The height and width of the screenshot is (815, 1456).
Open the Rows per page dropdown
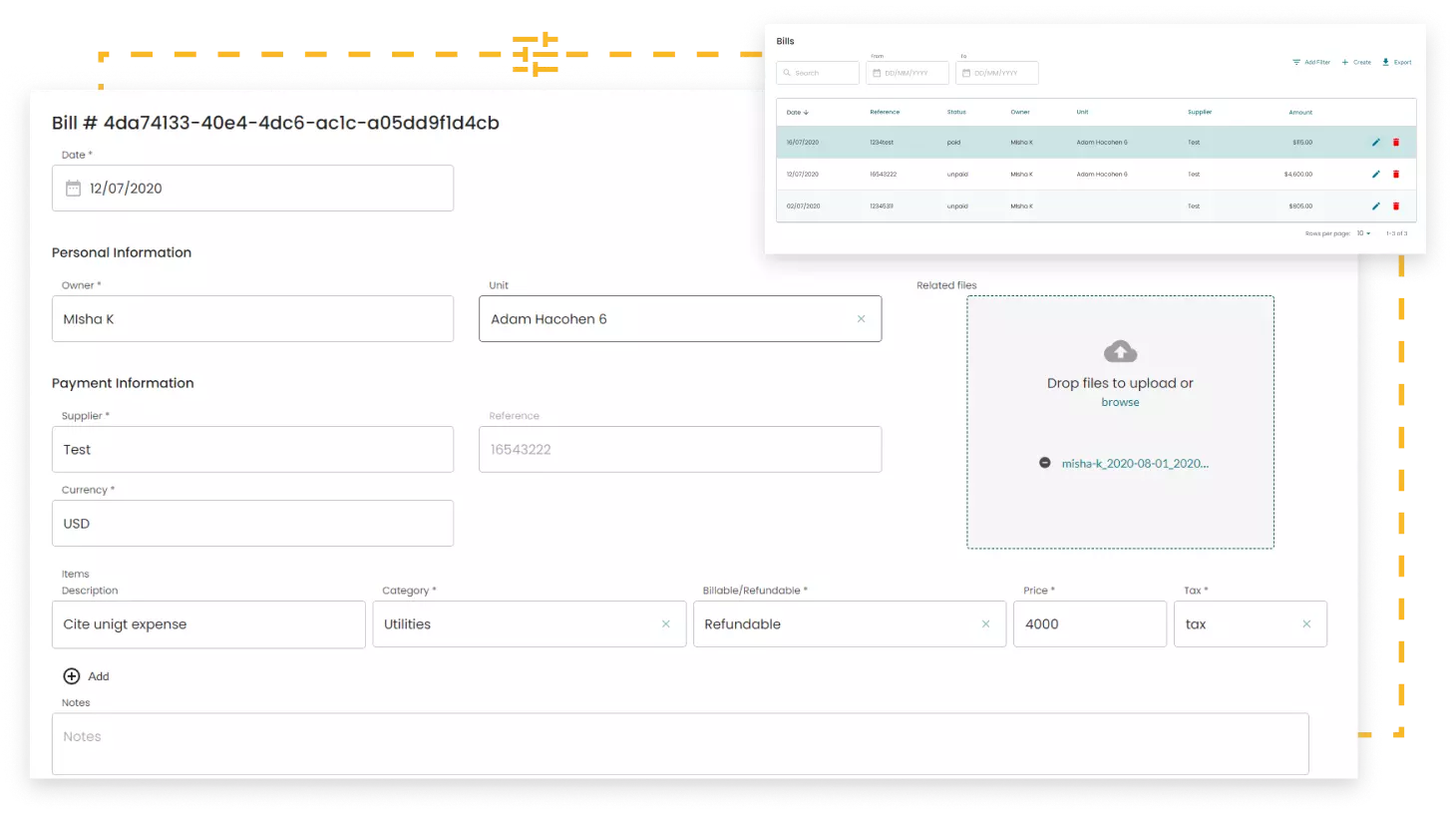pyautogui.click(x=1363, y=233)
